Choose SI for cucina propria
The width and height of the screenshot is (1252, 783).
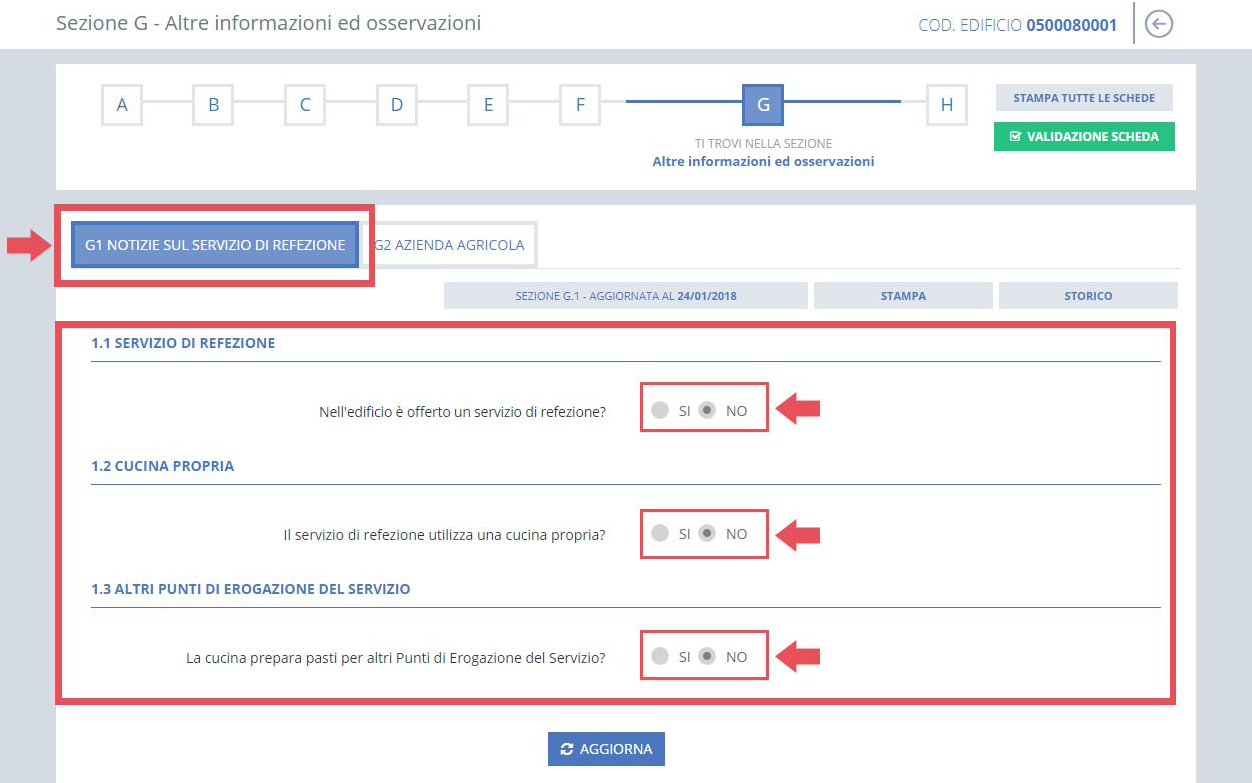tap(661, 533)
